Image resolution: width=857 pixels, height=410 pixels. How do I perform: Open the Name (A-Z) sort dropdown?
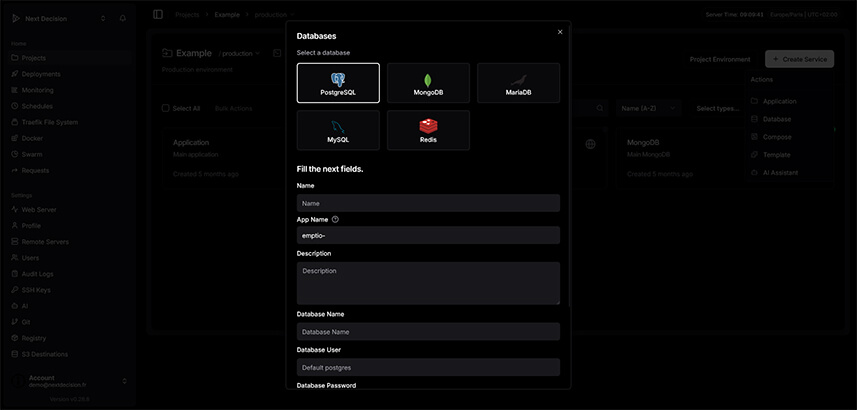pos(649,108)
